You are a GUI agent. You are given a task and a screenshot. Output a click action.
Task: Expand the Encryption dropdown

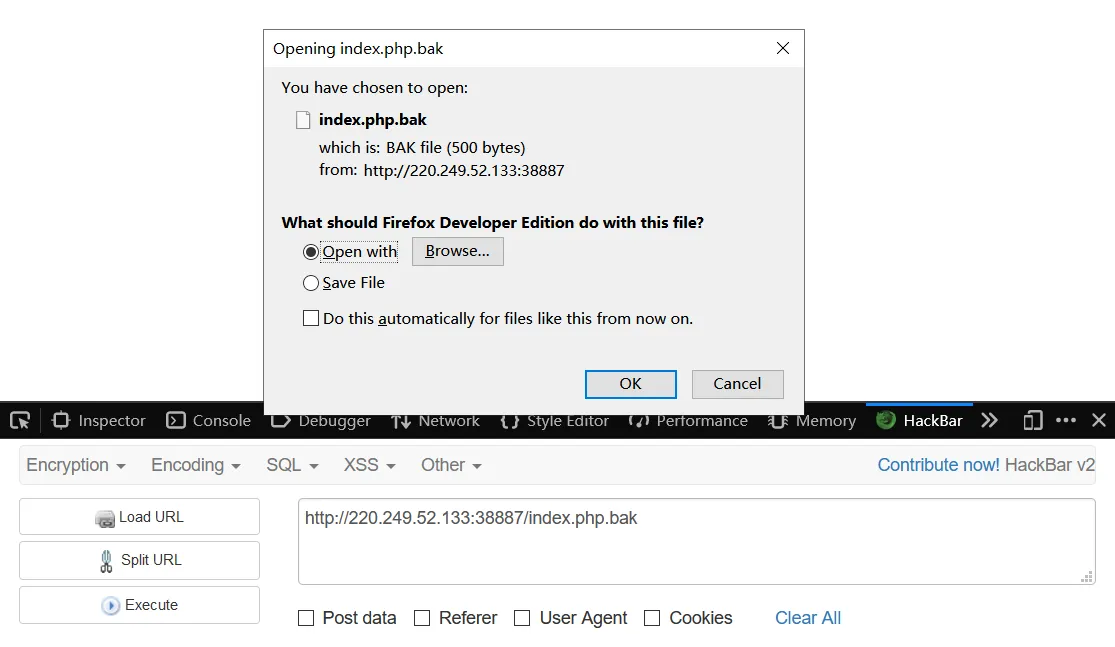(x=76, y=465)
